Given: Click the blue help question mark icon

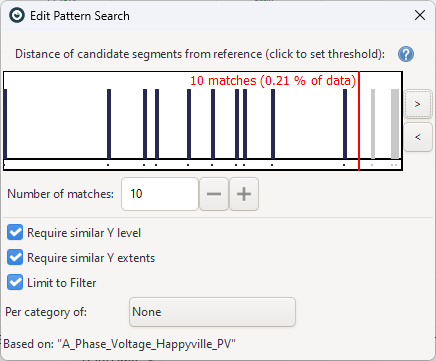Looking at the screenshot, I should (x=406, y=54).
